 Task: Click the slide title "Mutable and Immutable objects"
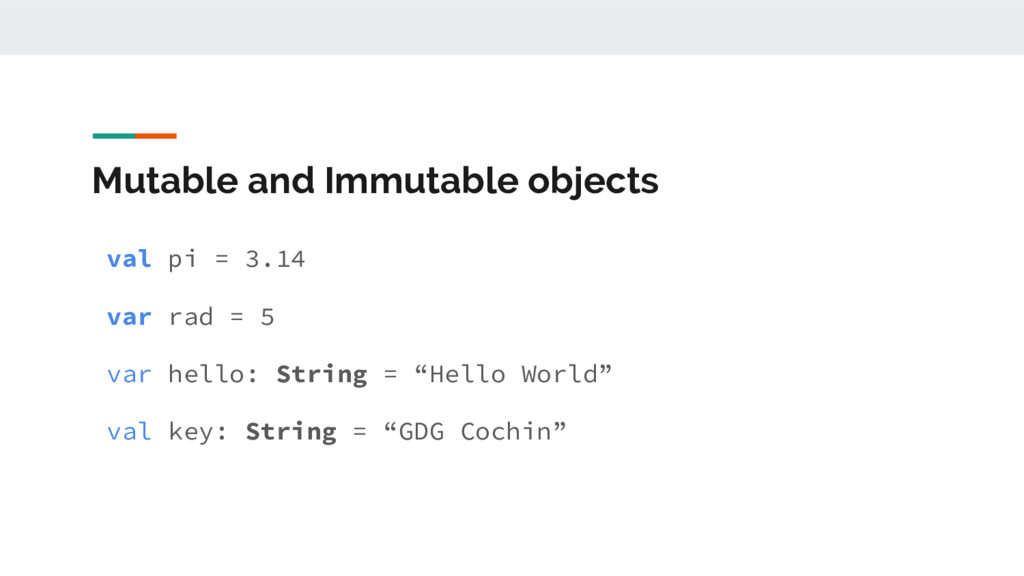tap(375, 181)
